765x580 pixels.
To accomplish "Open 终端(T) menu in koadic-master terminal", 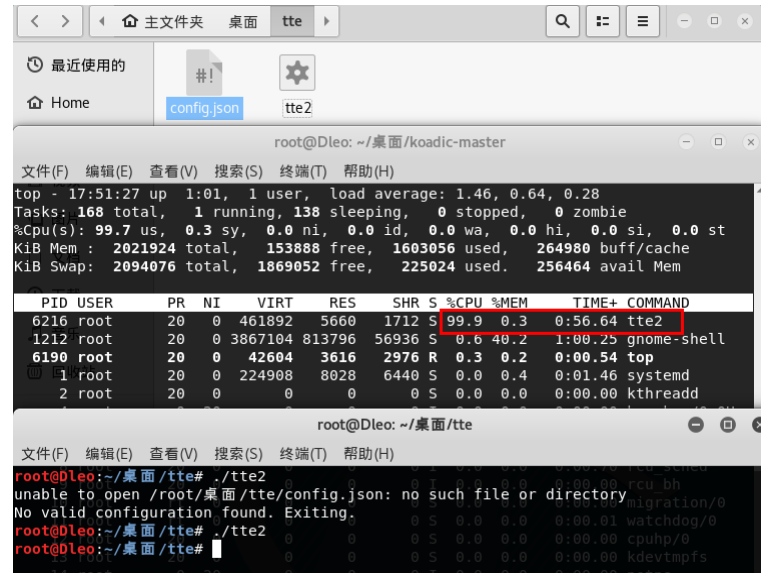I will pos(303,171).
